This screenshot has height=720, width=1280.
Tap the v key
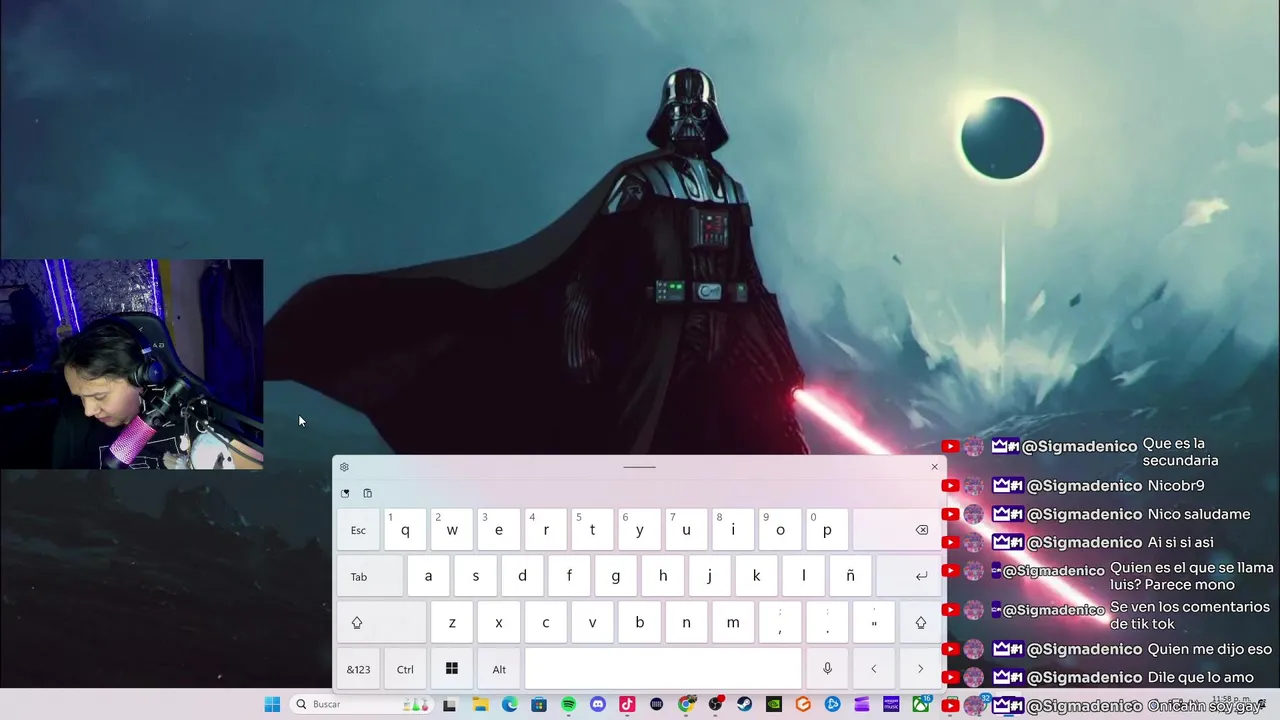(592, 623)
